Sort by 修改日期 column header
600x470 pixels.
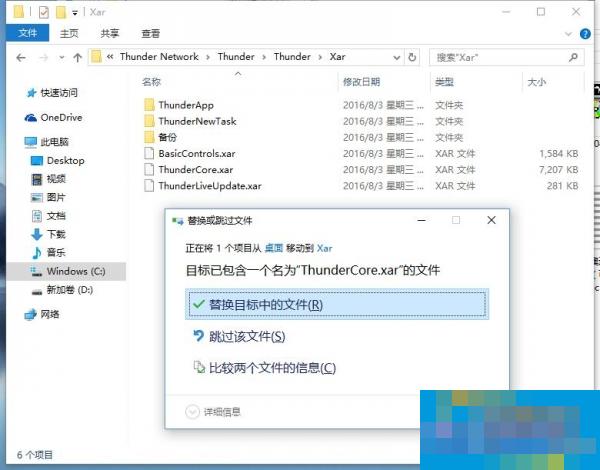pos(361,82)
